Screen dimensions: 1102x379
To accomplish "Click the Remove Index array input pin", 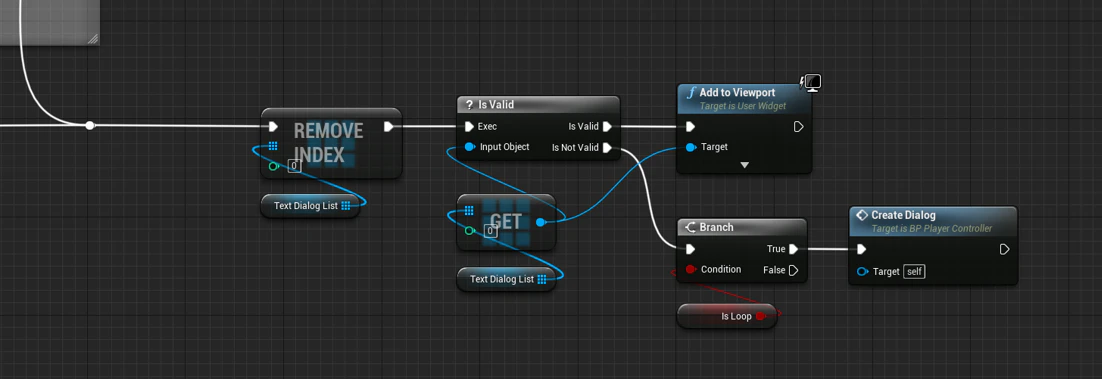I will pos(273,146).
